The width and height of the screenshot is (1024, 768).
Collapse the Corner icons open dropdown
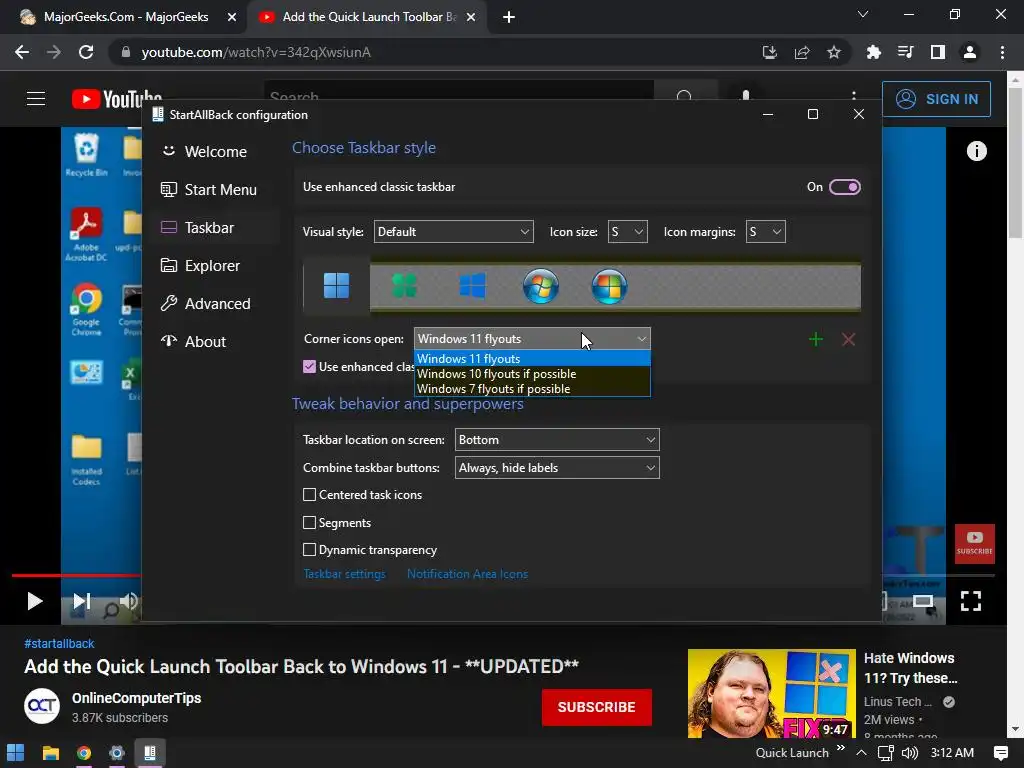coord(532,339)
